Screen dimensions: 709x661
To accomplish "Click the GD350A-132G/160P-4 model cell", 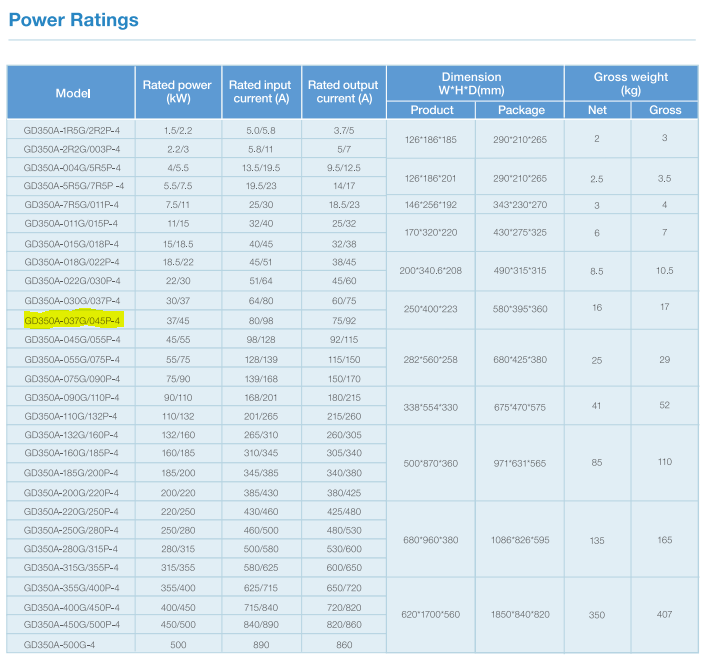I will click(72, 435).
